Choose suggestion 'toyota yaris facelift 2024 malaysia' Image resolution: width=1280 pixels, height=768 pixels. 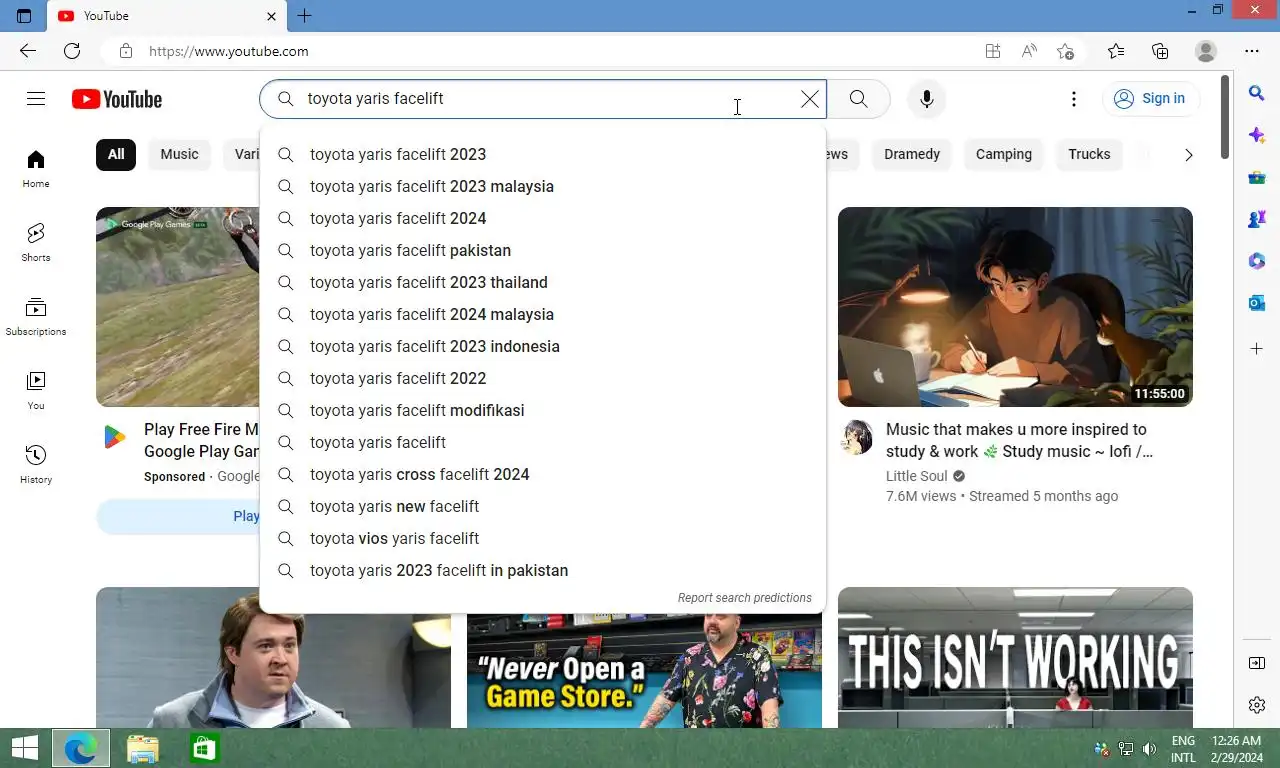(543, 314)
